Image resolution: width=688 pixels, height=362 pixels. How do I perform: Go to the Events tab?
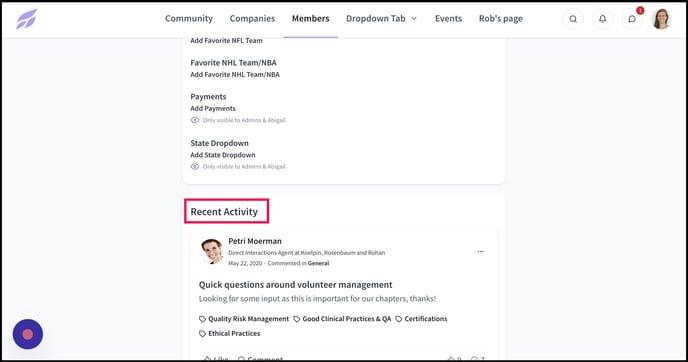tap(448, 18)
